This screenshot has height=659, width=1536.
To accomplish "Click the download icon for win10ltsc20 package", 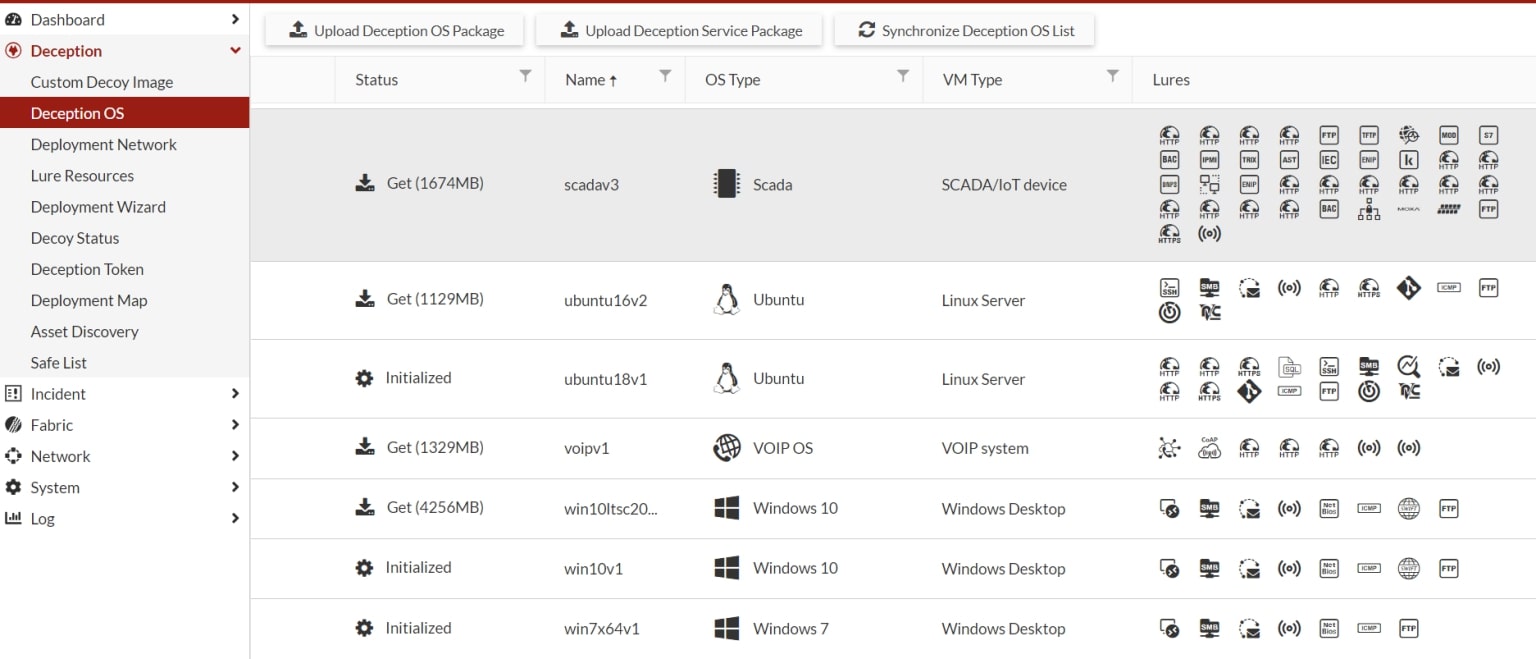I will click(365, 507).
